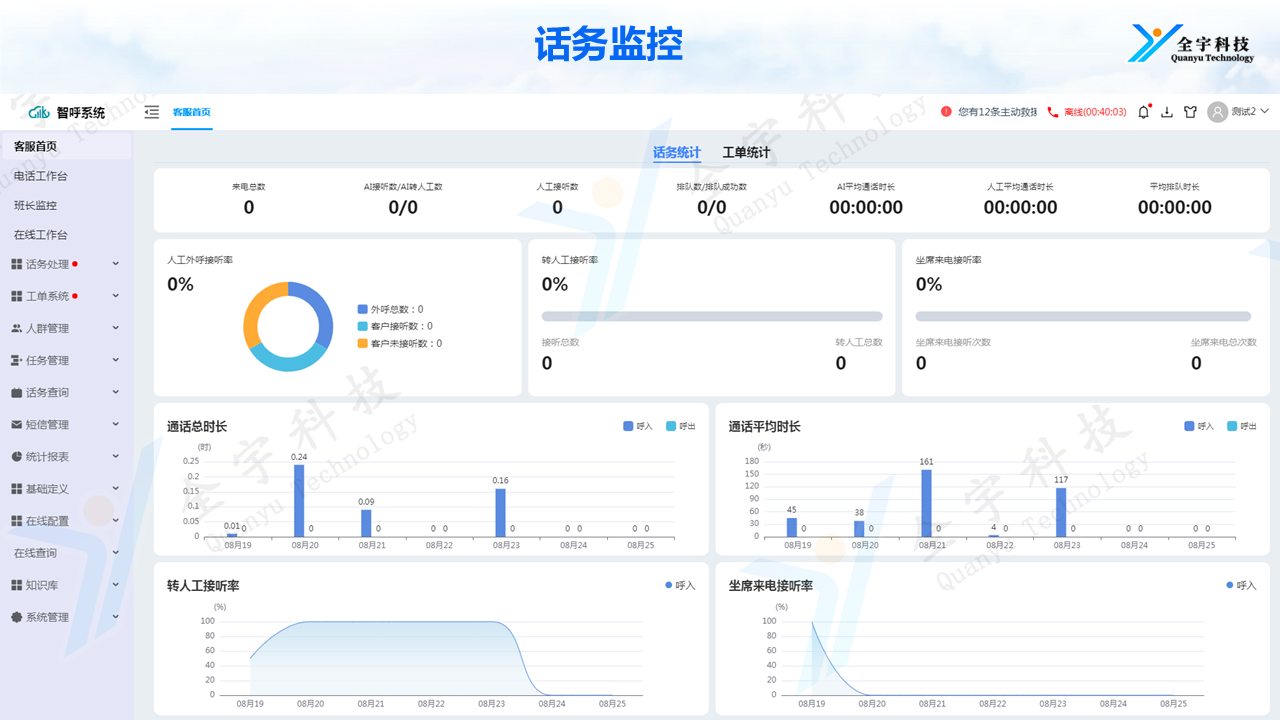Click the 人群管理 people icon in sidebar
This screenshot has height=720, width=1280.
pyautogui.click(x=16, y=328)
